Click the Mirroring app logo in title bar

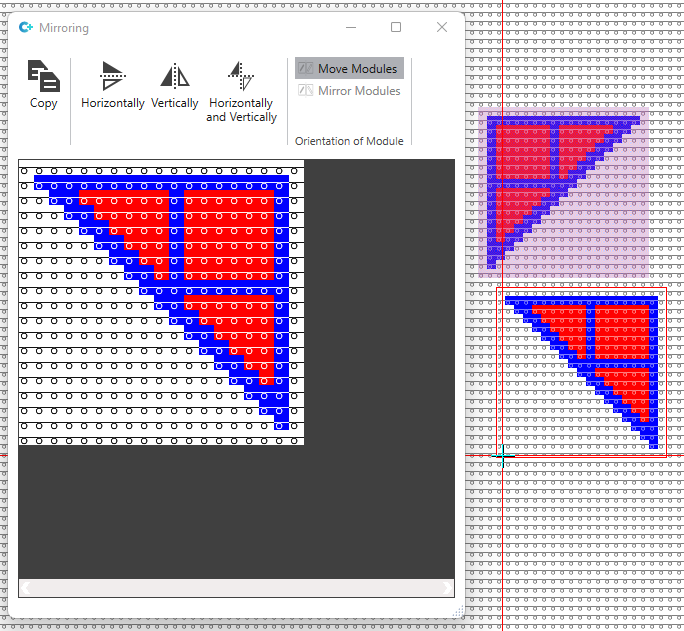click(26, 28)
